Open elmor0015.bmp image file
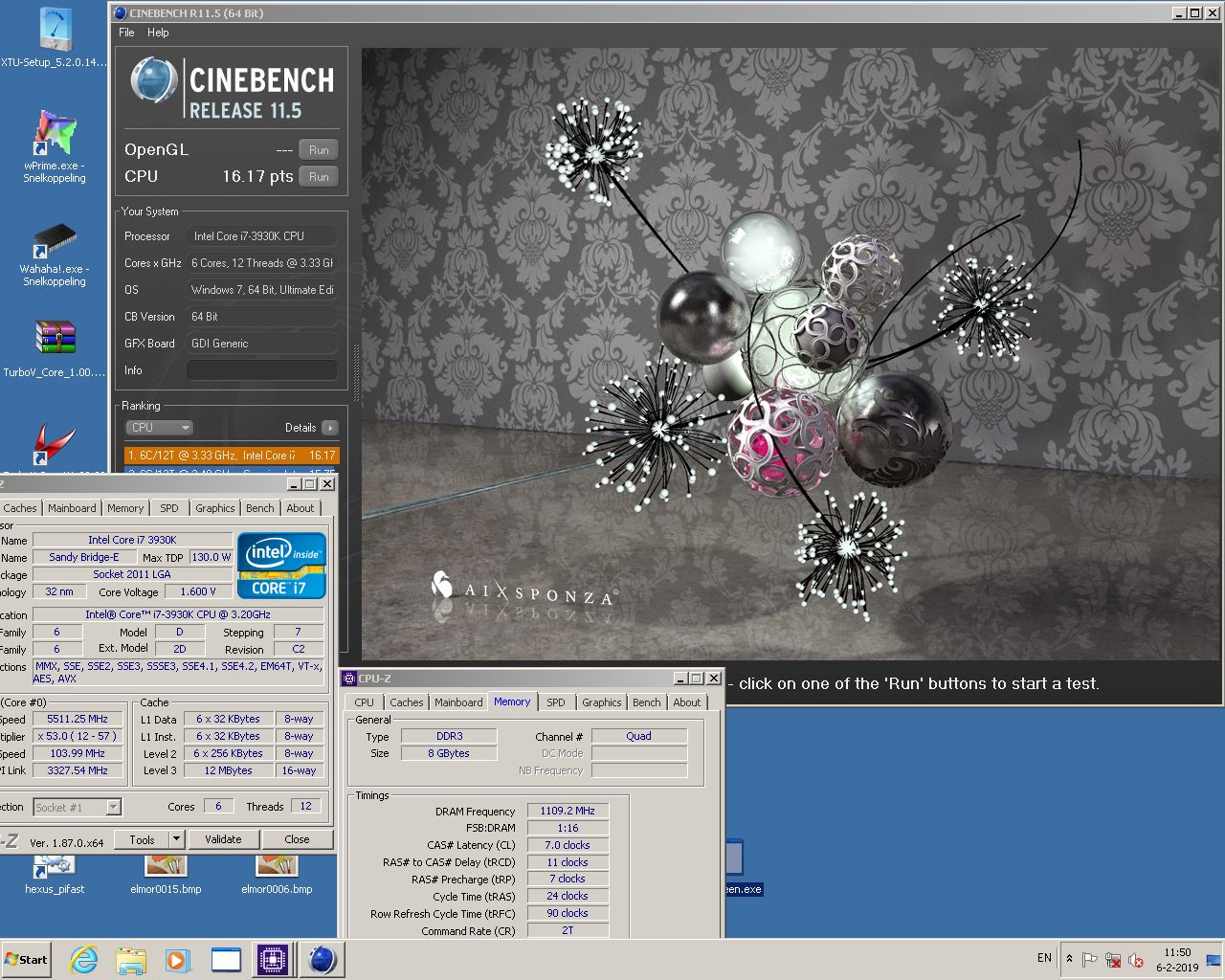1225x980 pixels. 166,877
